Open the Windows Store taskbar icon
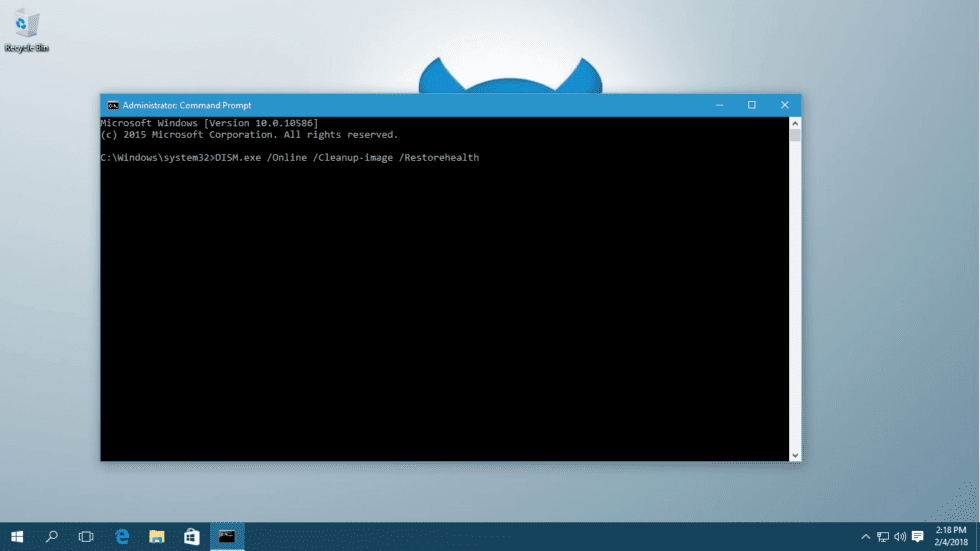Screen dimensions: 980x551 pyautogui.click(x=192, y=537)
